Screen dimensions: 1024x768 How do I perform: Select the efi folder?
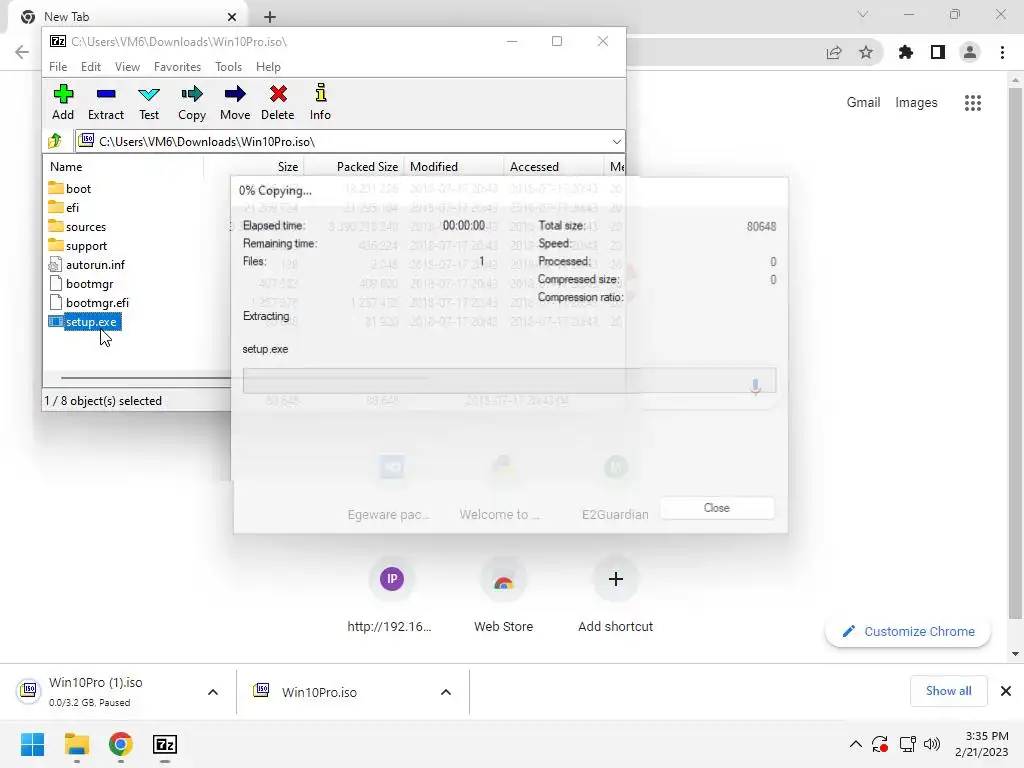point(64,208)
